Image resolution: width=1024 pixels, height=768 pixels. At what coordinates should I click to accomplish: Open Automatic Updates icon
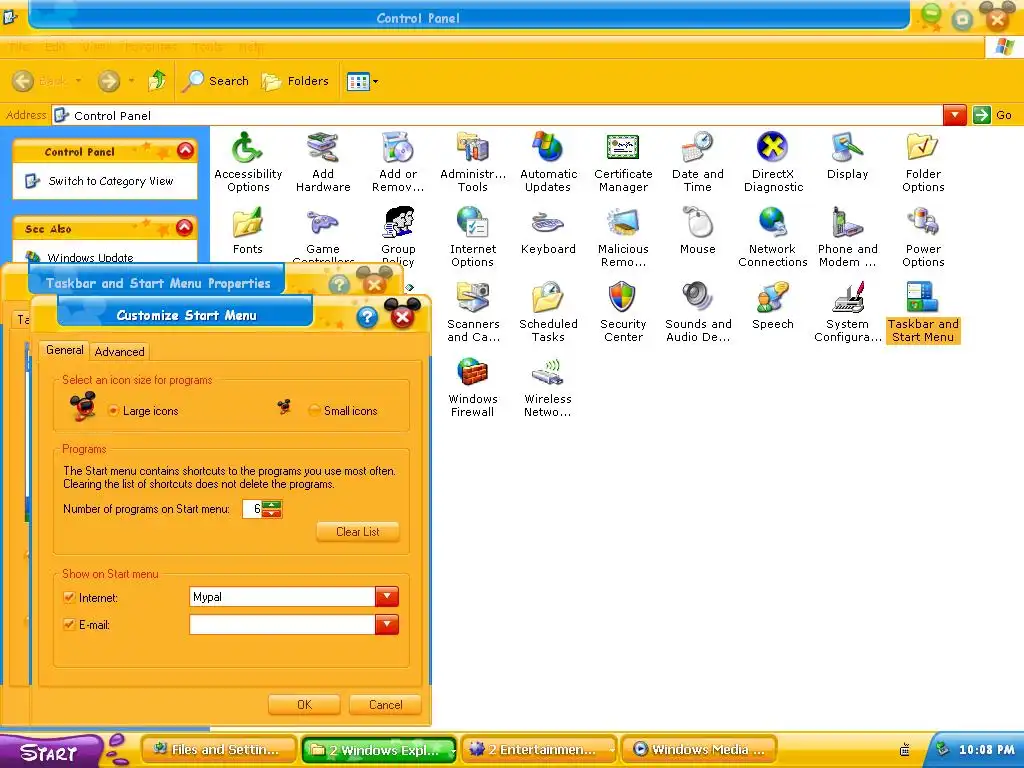click(548, 161)
